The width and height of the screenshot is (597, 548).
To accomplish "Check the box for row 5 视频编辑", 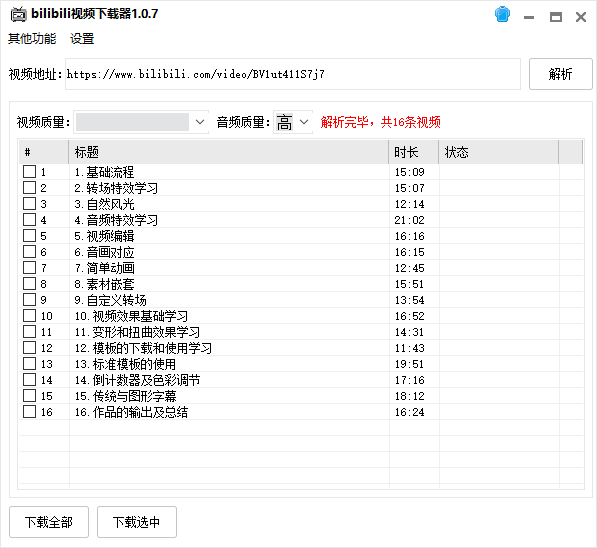I will pos(29,236).
